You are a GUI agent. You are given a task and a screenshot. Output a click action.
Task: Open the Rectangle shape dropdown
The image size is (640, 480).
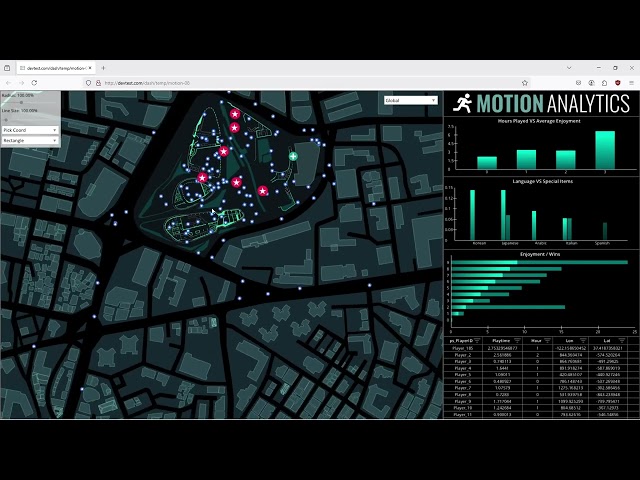coord(30,140)
